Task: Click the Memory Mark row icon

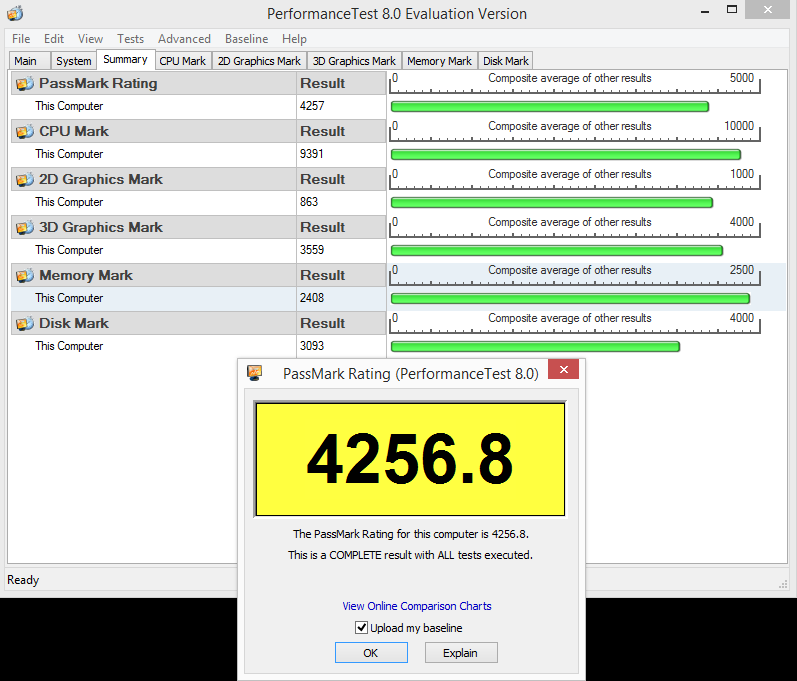Action: point(24,275)
